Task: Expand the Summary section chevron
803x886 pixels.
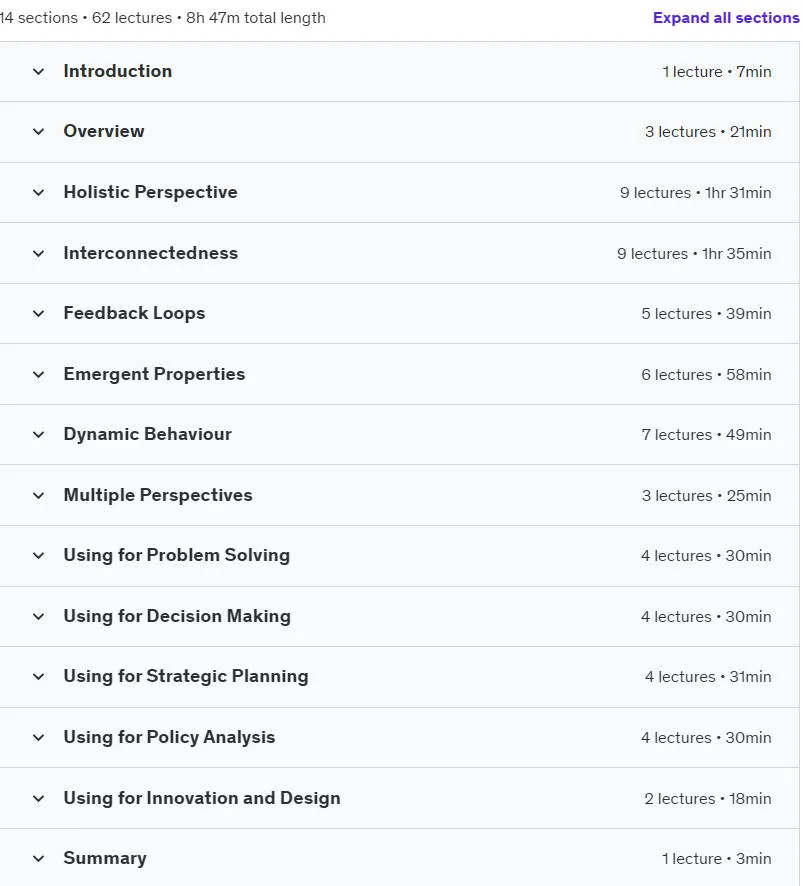Action: coord(38,859)
